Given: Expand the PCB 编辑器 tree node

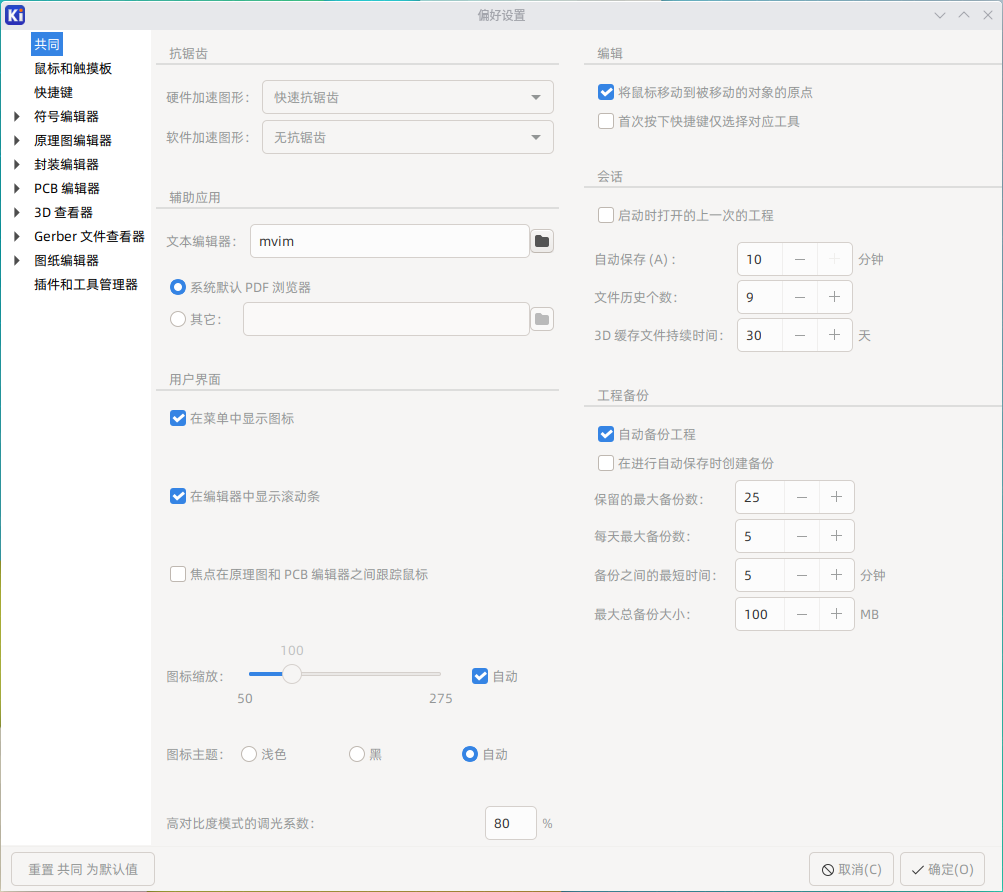Looking at the screenshot, I should [x=17, y=188].
